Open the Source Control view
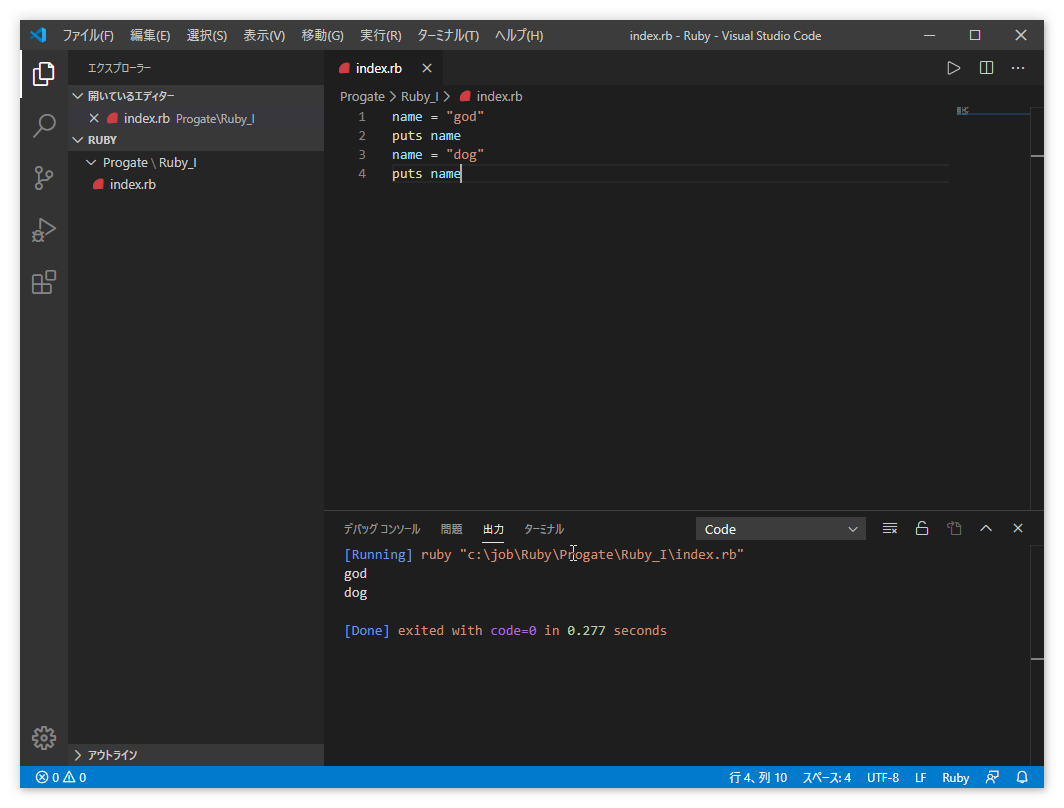Viewport: 1064px width, 808px height. click(43, 178)
